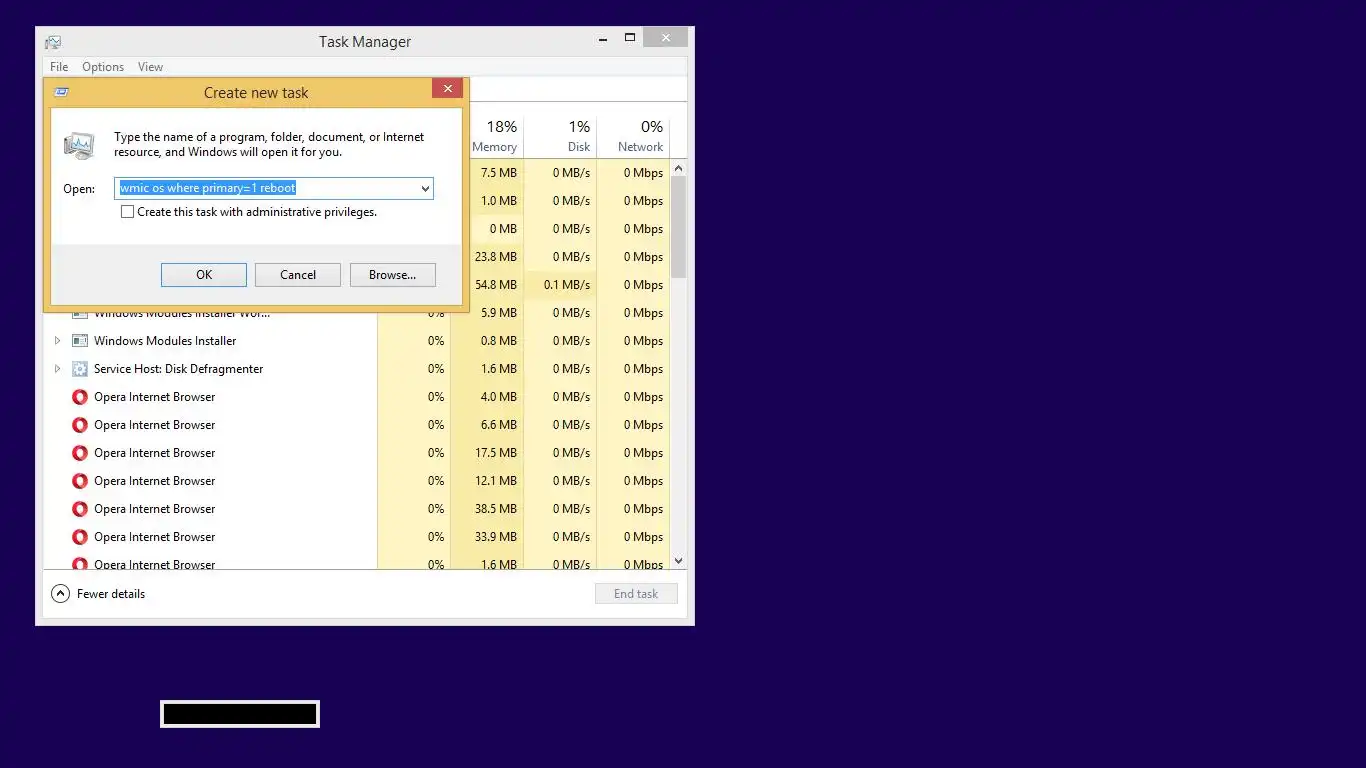Click the Fewer details label
1366x768 pixels.
click(x=111, y=594)
